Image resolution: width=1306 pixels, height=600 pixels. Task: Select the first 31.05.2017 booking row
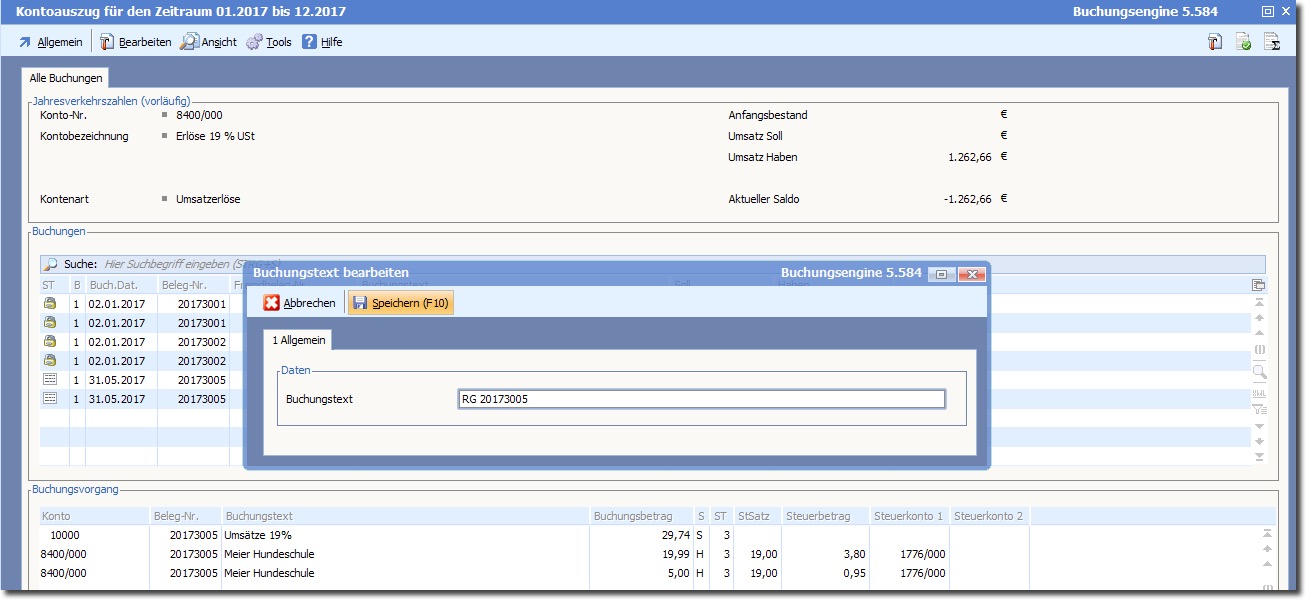point(117,380)
